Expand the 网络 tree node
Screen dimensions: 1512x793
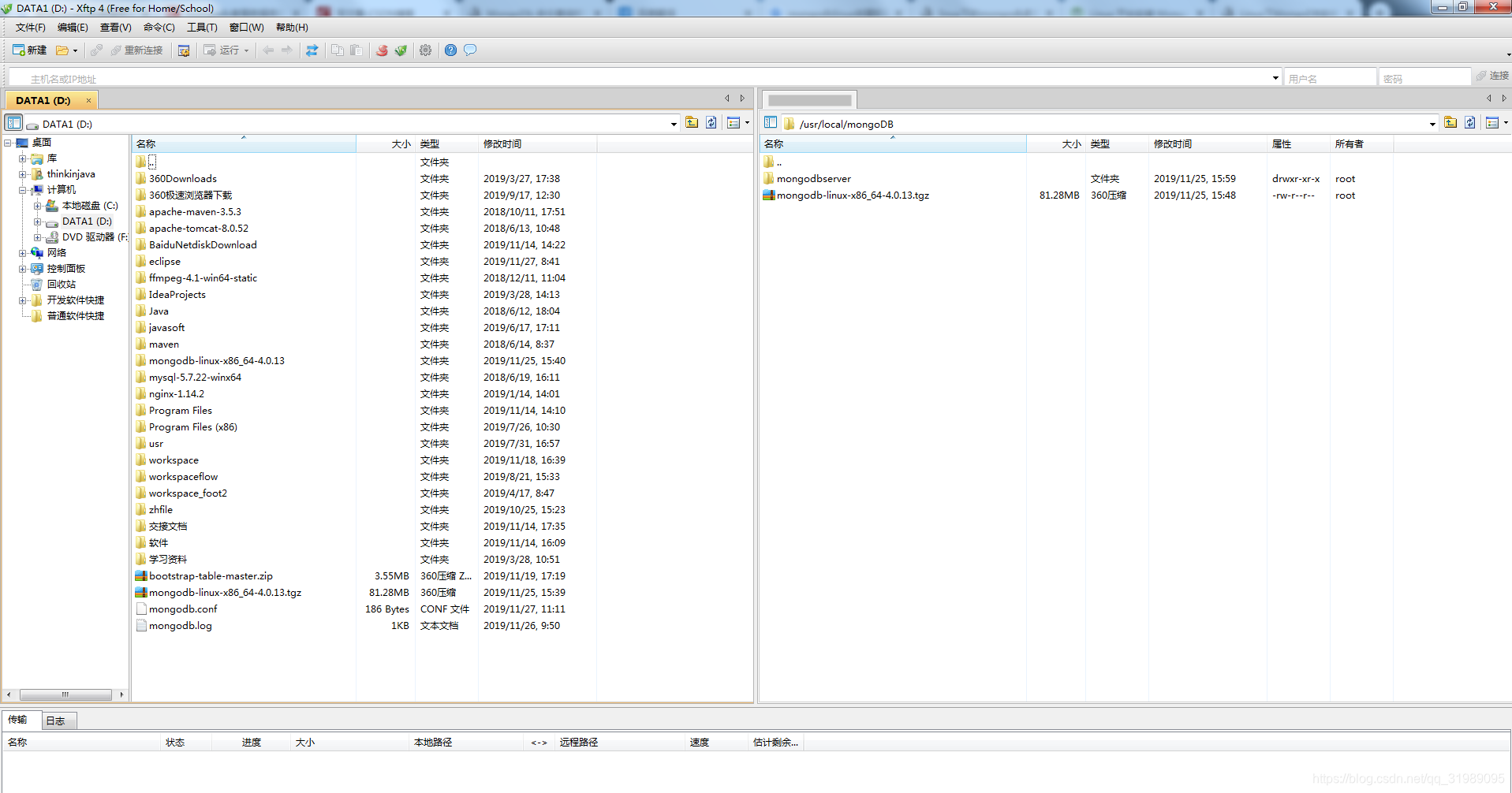click(x=23, y=253)
